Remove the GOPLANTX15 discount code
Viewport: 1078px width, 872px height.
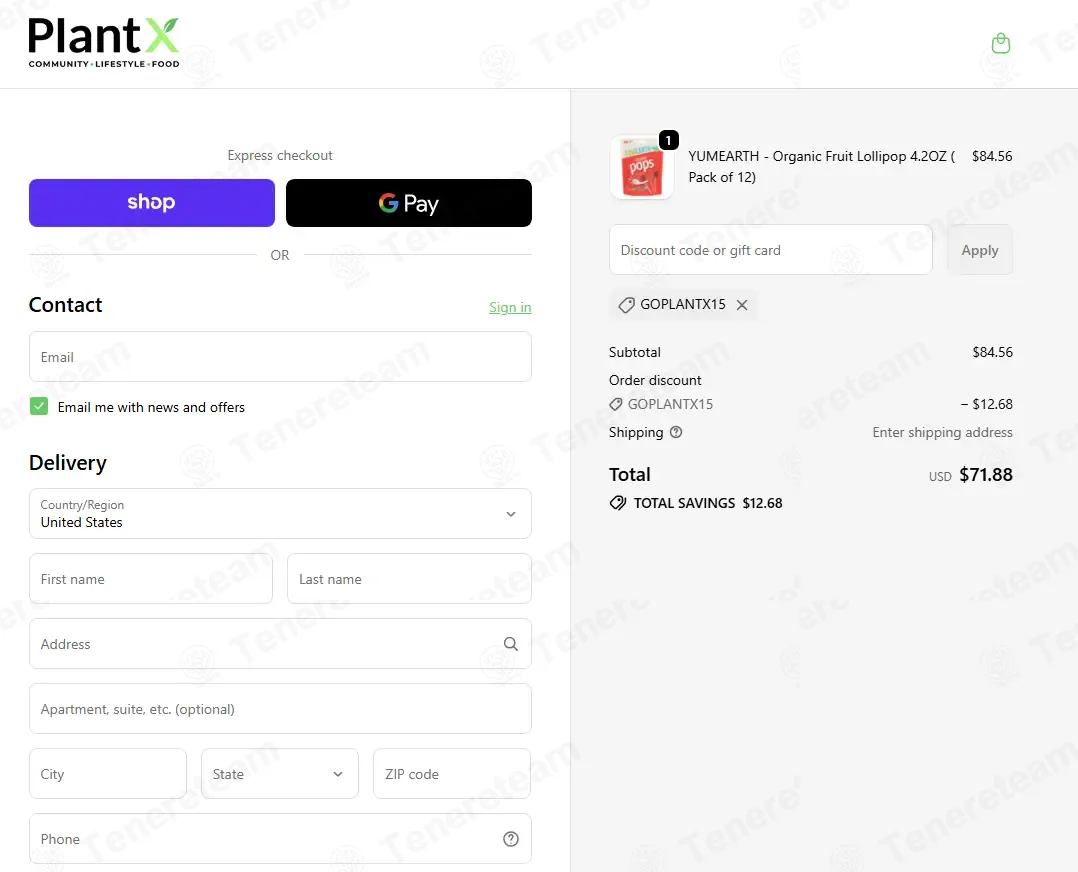click(742, 305)
